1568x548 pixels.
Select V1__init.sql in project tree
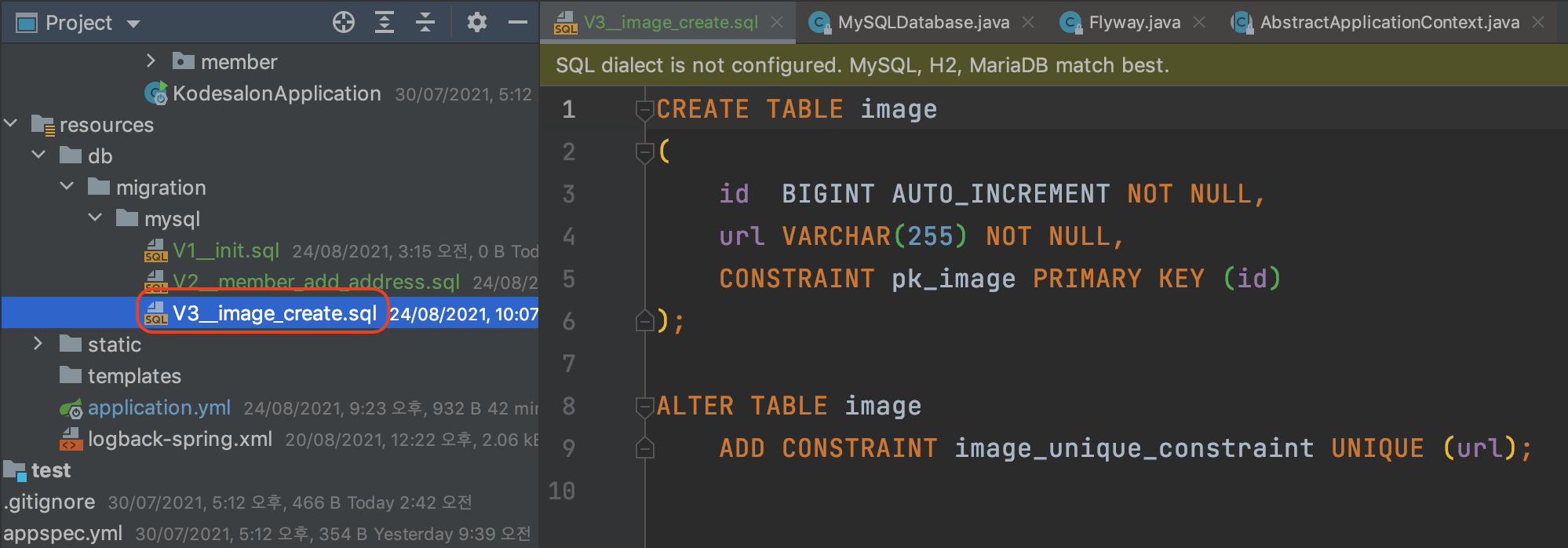[x=226, y=250]
